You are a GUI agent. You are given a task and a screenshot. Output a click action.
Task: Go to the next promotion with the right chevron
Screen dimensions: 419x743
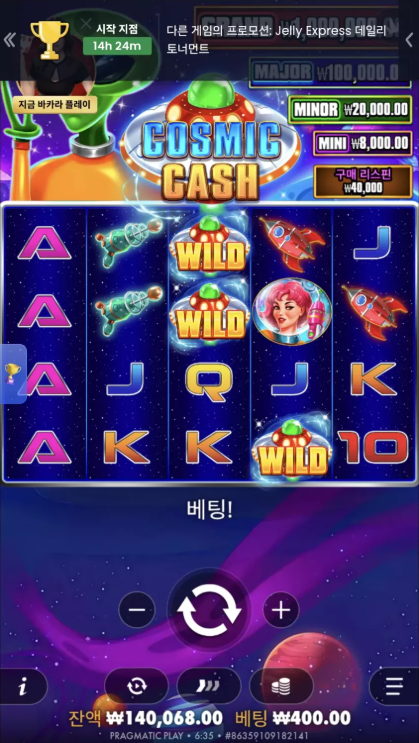pyautogui.click(x=409, y=40)
